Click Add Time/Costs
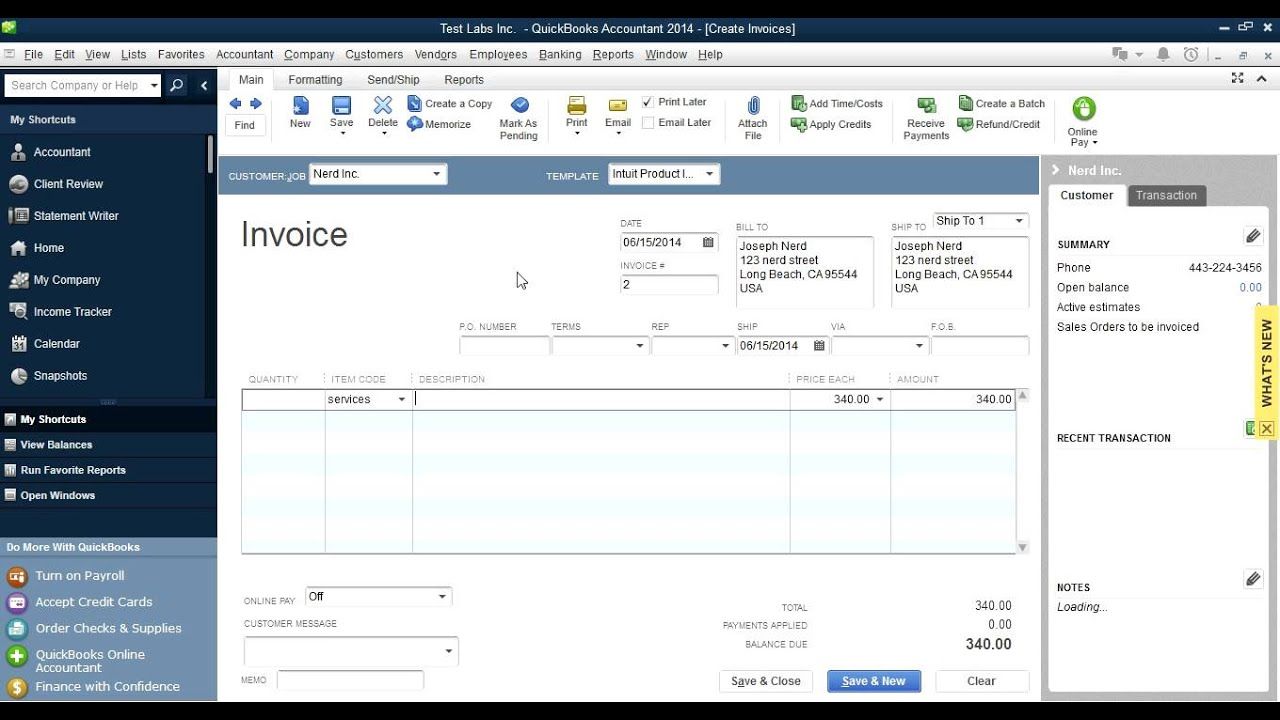Image resolution: width=1280 pixels, height=720 pixels. coord(837,103)
